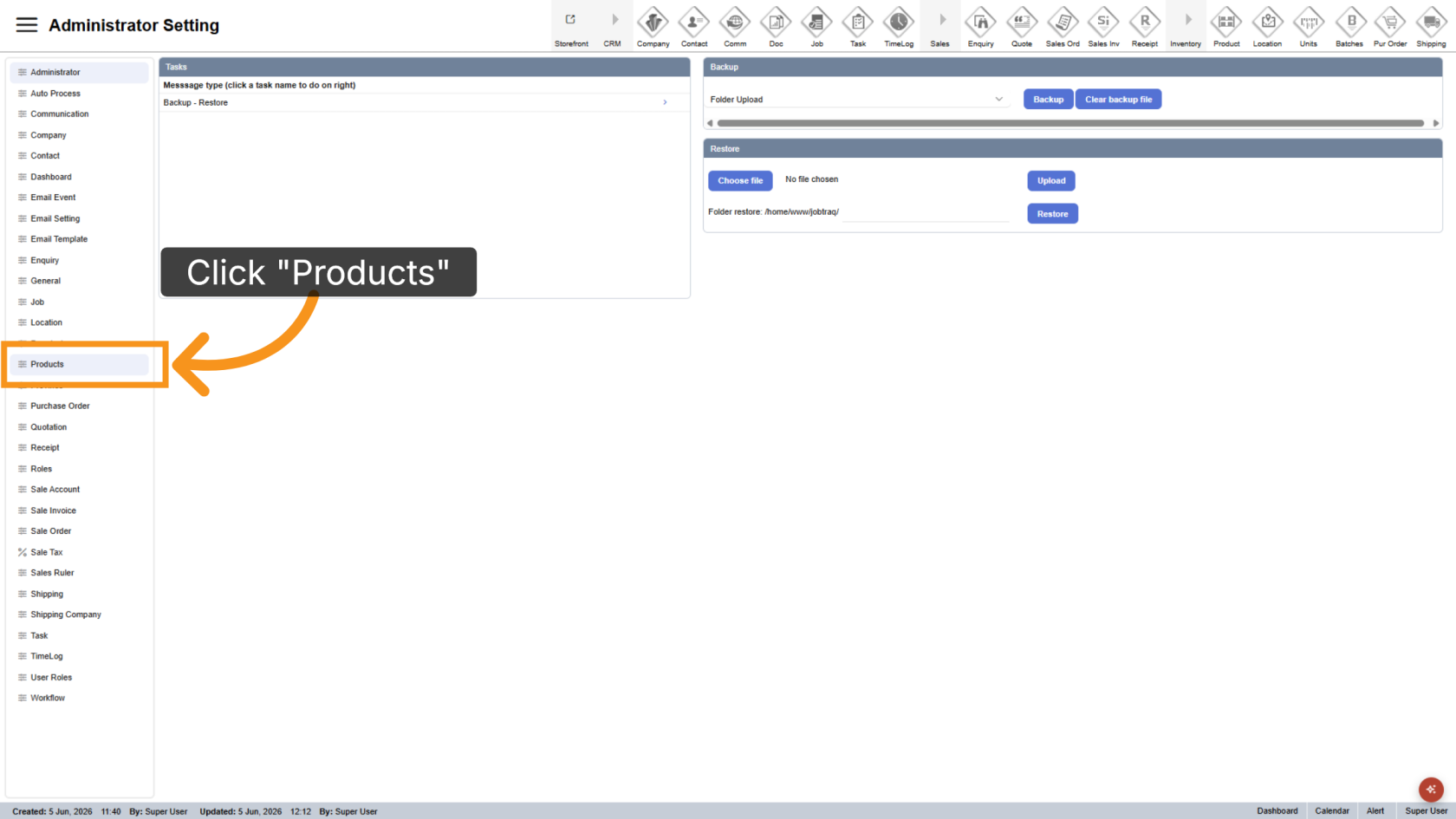
Task: Open Dashboard settings in sidebar
Action: [x=79, y=177]
